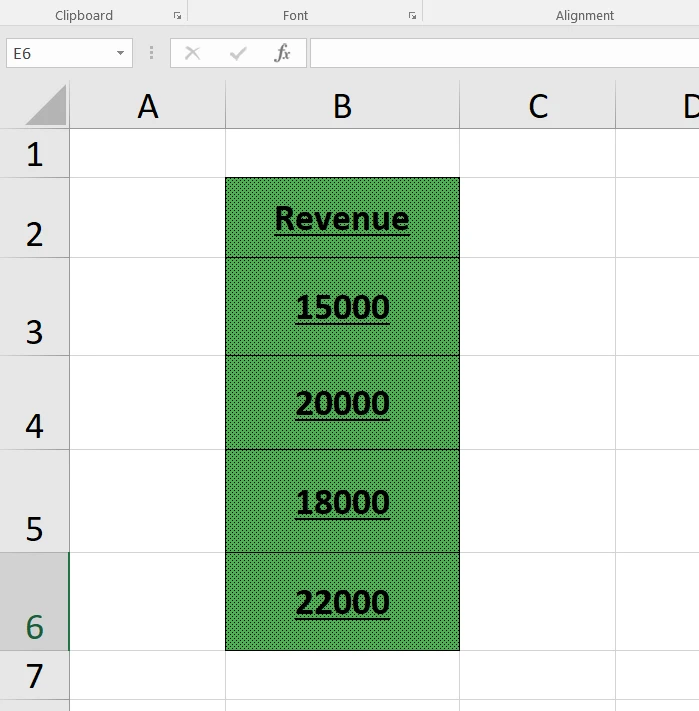The height and width of the screenshot is (711, 699).
Task: Select column C header
Action: (x=537, y=106)
